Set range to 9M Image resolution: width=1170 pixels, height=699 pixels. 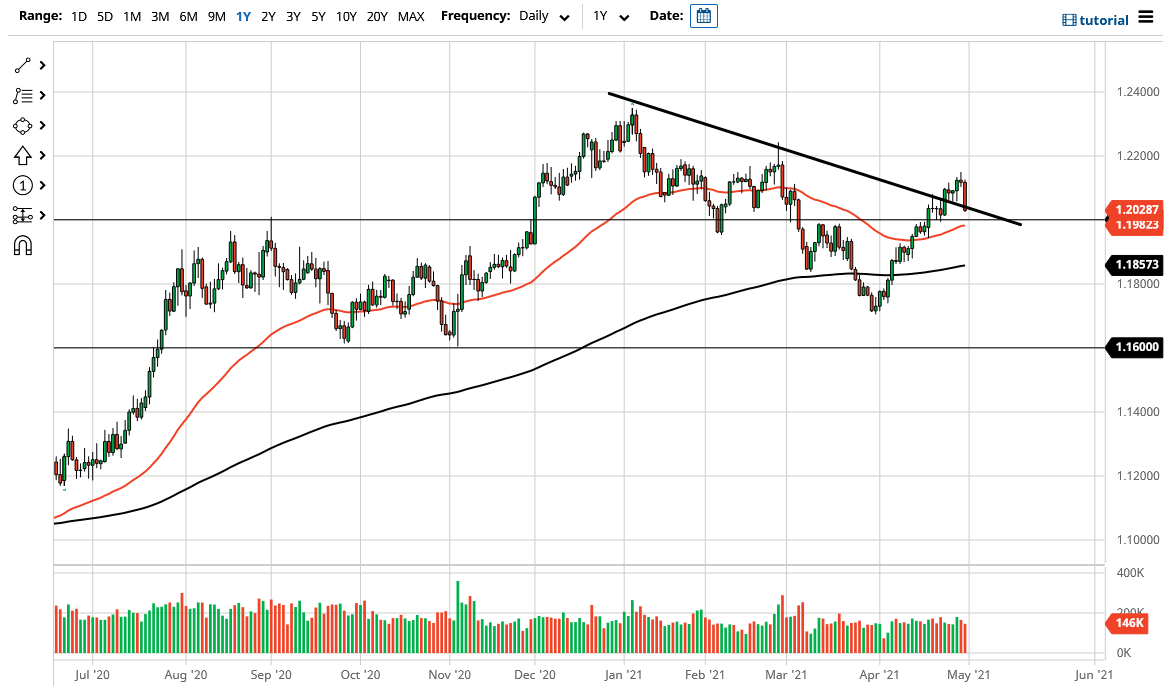click(x=216, y=16)
